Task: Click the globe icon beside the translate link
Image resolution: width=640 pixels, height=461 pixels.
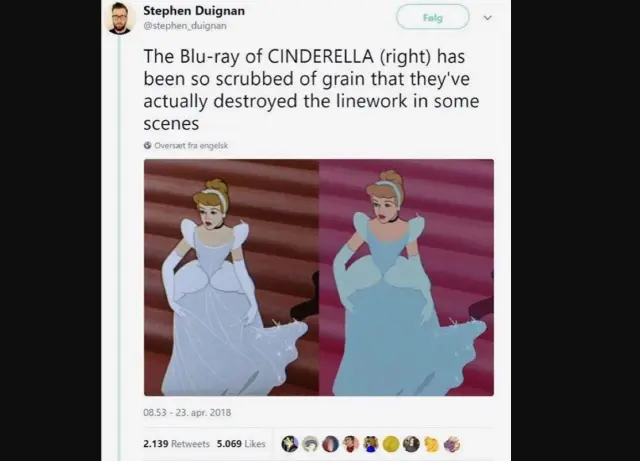Action: [x=147, y=145]
